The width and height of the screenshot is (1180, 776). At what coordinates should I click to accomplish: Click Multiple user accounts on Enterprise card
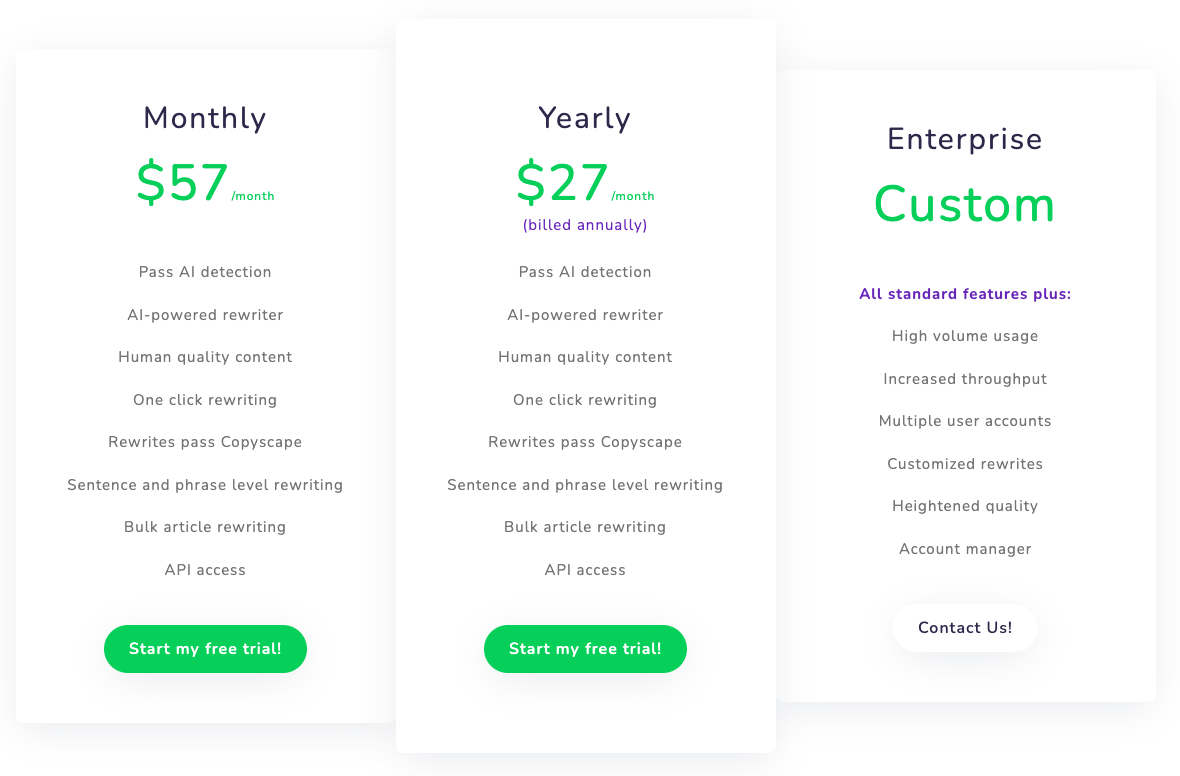[x=964, y=421]
